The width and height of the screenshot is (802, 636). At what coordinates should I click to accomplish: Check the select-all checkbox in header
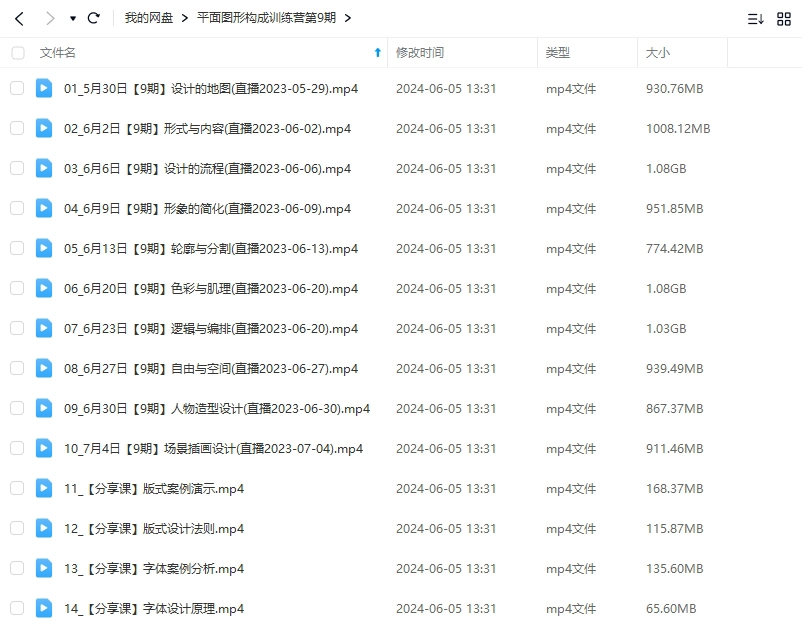point(16,52)
